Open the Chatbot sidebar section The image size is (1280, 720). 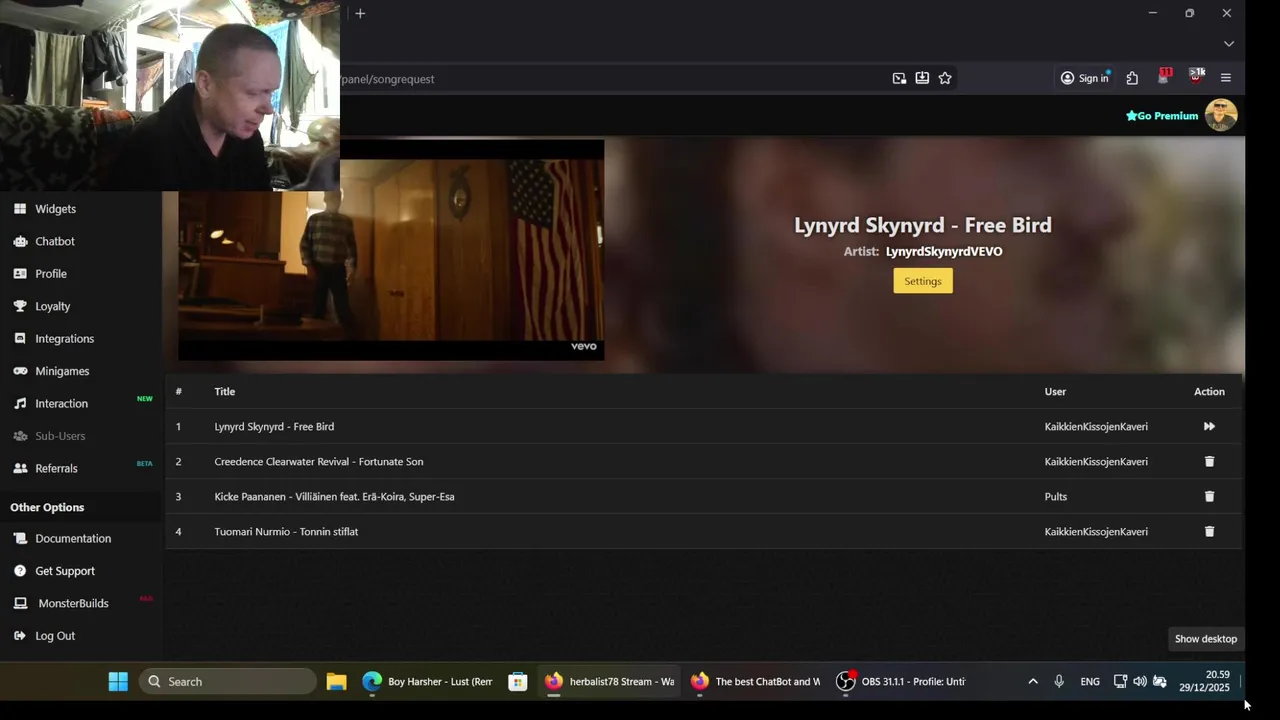click(55, 241)
